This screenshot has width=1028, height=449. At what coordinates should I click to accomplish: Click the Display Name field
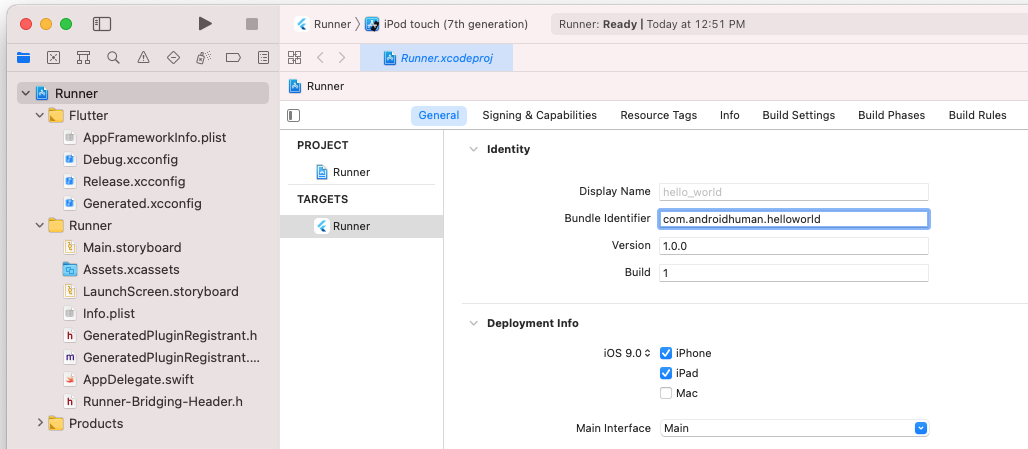pos(794,192)
